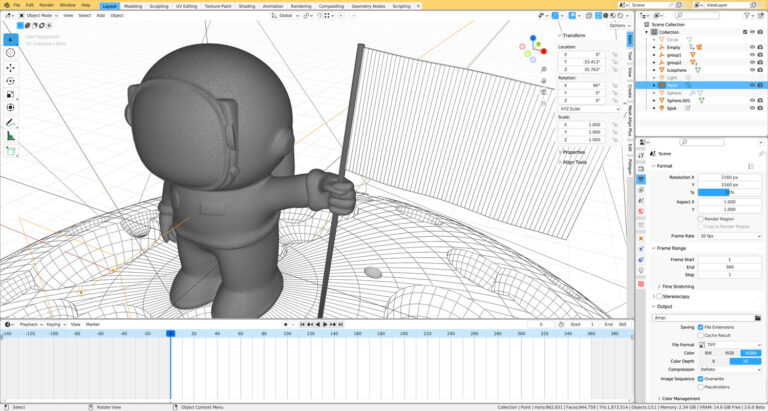768x411 pixels.
Task: Choose RGB color mode button
Action: pos(729,352)
